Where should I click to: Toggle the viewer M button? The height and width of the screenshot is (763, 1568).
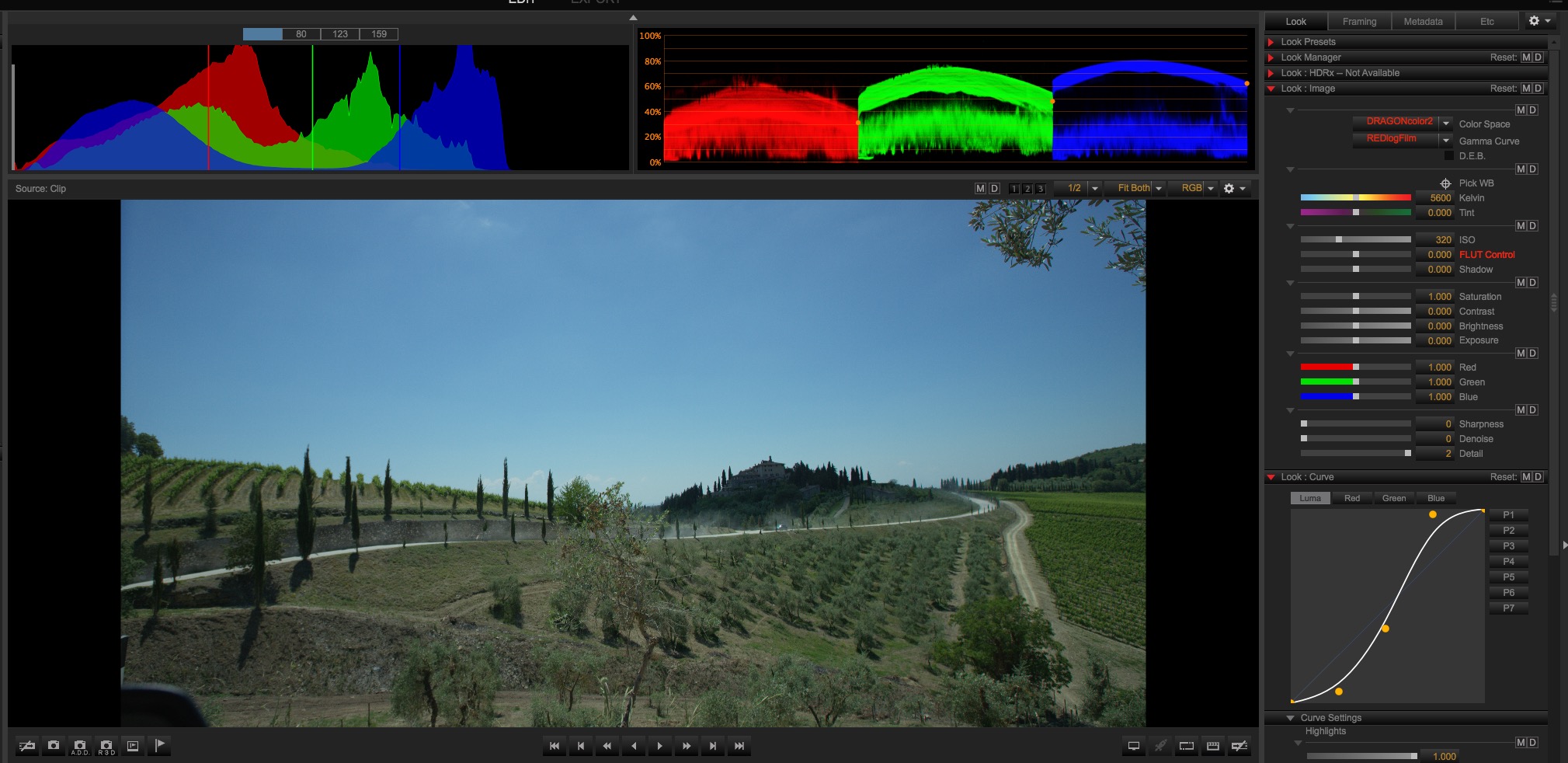coord(980,188)
